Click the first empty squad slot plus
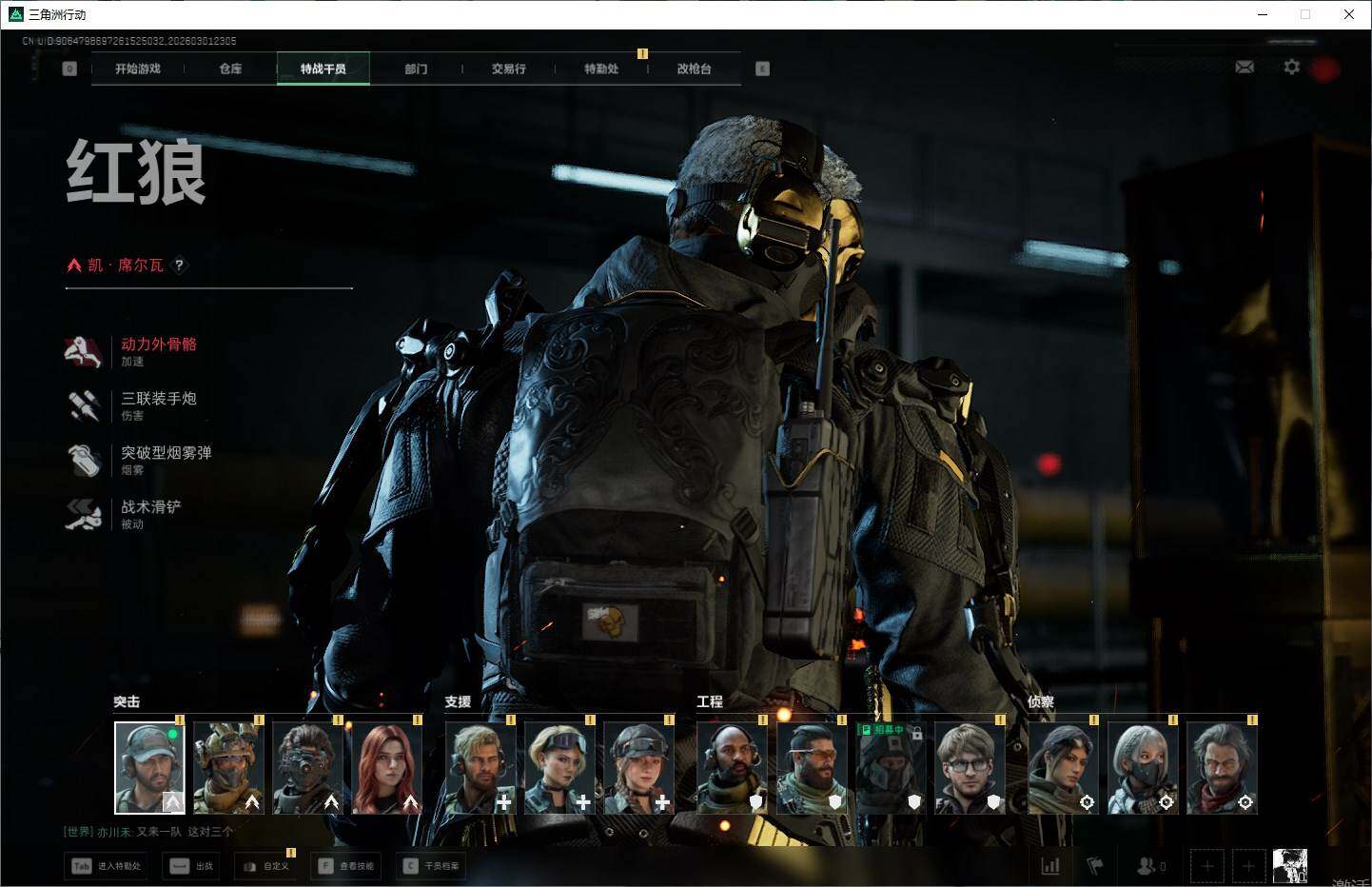The height and width of the screenshot is (887, 1372). click(x=1207, y=866)
